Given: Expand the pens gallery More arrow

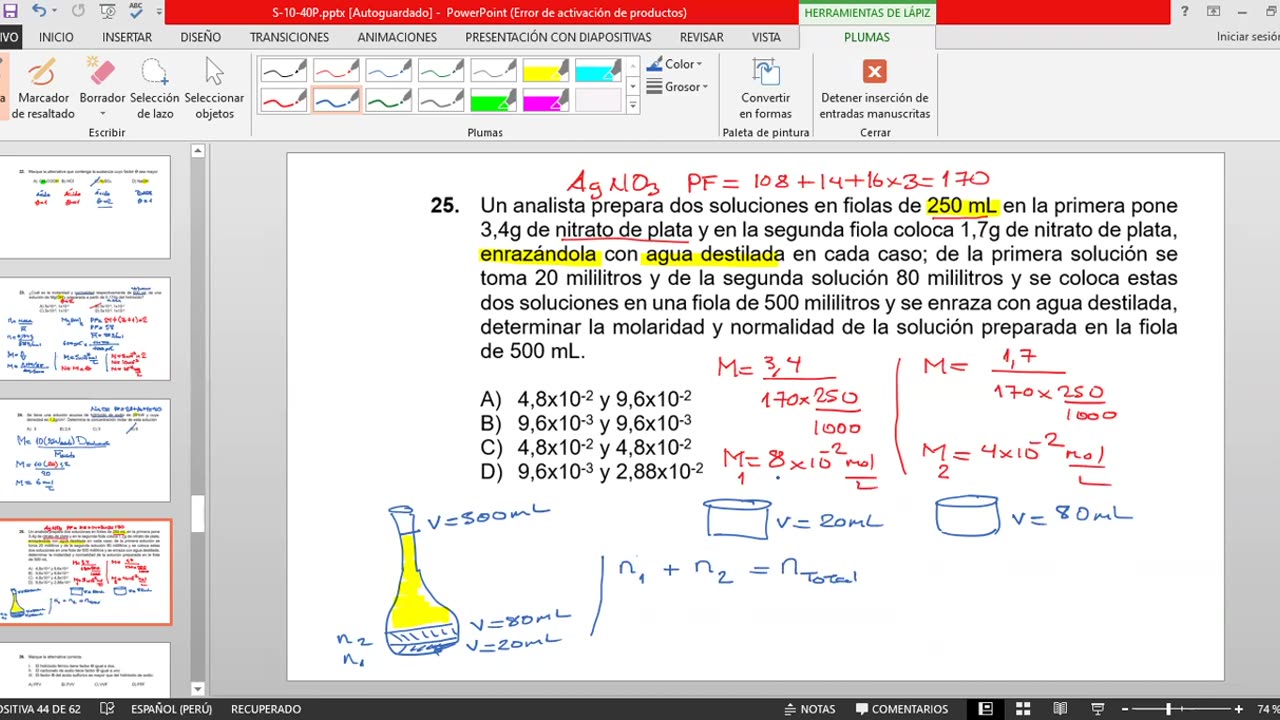Looking at the screenshot, I should (x=633, y=105).
